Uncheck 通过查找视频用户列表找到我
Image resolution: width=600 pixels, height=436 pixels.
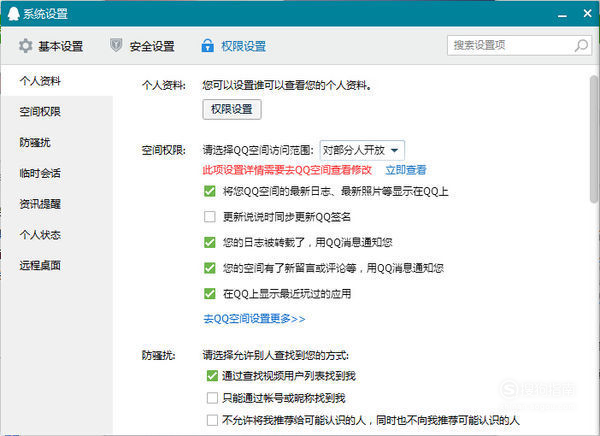click(x=212, y=376)
